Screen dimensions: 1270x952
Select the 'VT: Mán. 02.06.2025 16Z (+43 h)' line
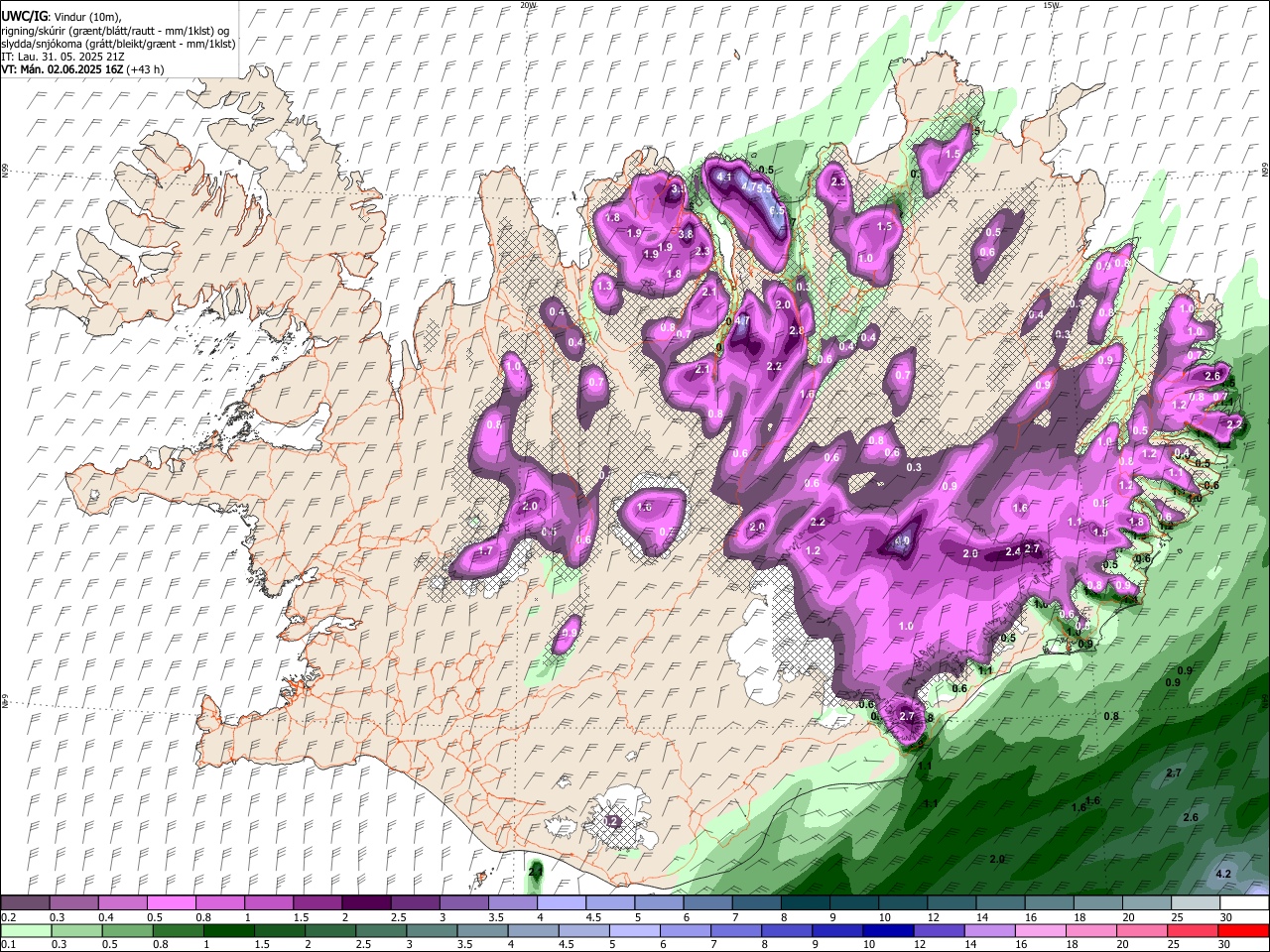[83, 69]
